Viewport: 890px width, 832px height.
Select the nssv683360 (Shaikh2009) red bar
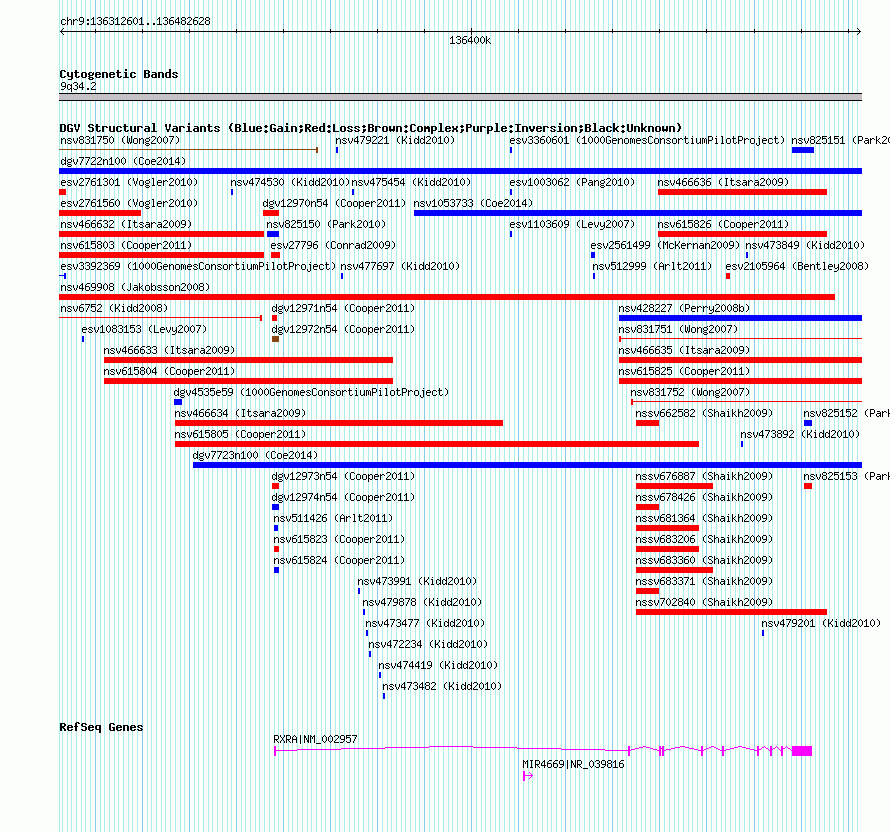[674, 570]
